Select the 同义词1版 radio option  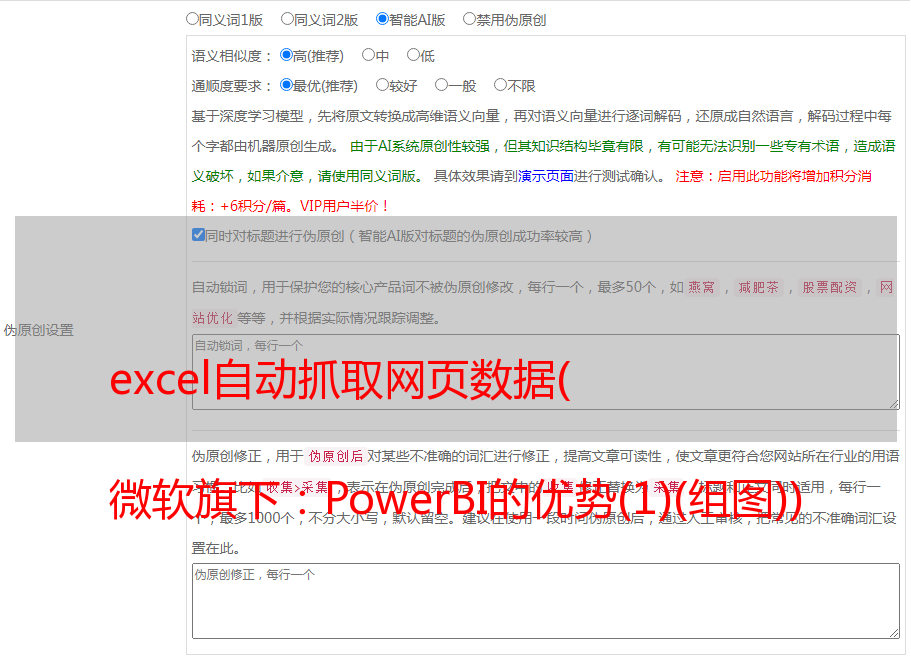[x=192, y=19]
